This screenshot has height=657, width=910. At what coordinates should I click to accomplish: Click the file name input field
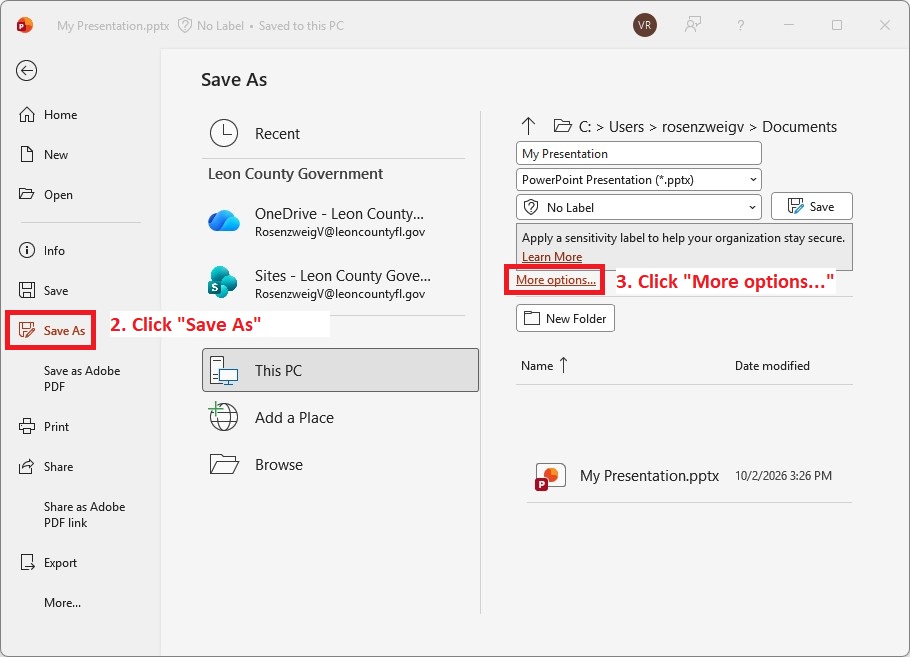tap(638, 154)
